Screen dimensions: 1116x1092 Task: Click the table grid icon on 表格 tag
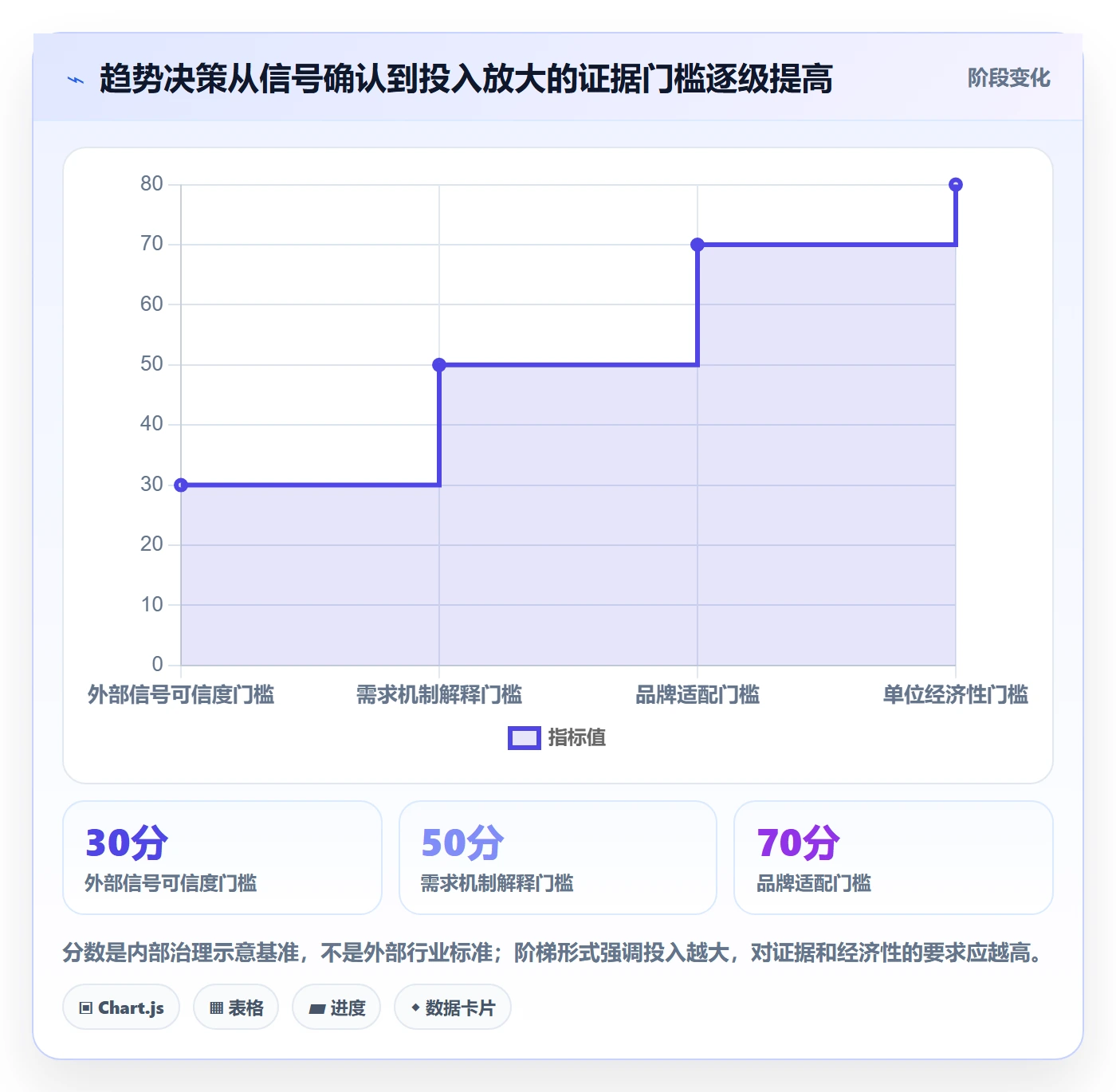[x=216, y=1008]
